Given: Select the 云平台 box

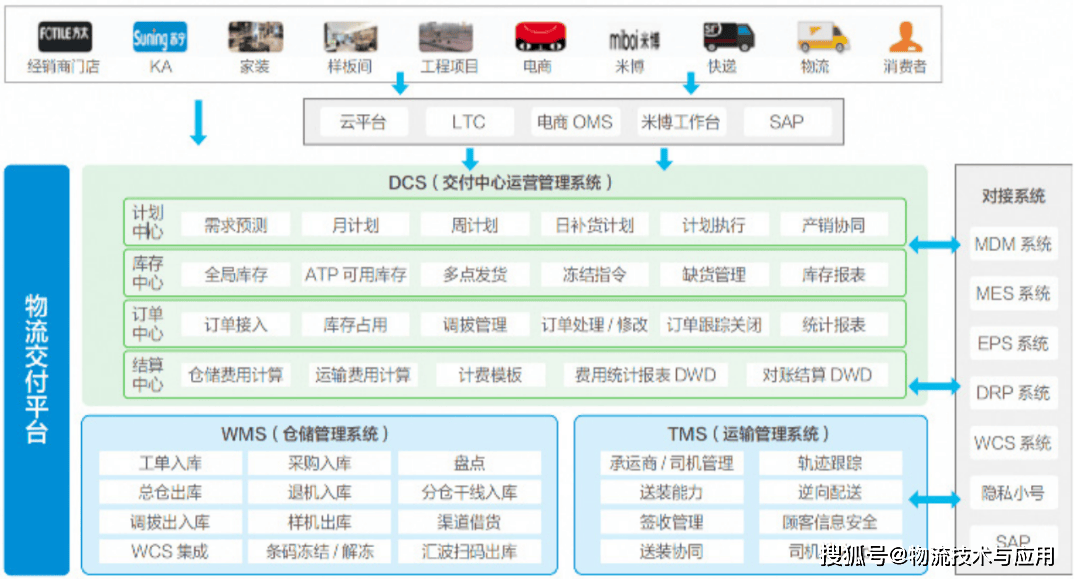Looking at the screenshot, I should [362, 122].
